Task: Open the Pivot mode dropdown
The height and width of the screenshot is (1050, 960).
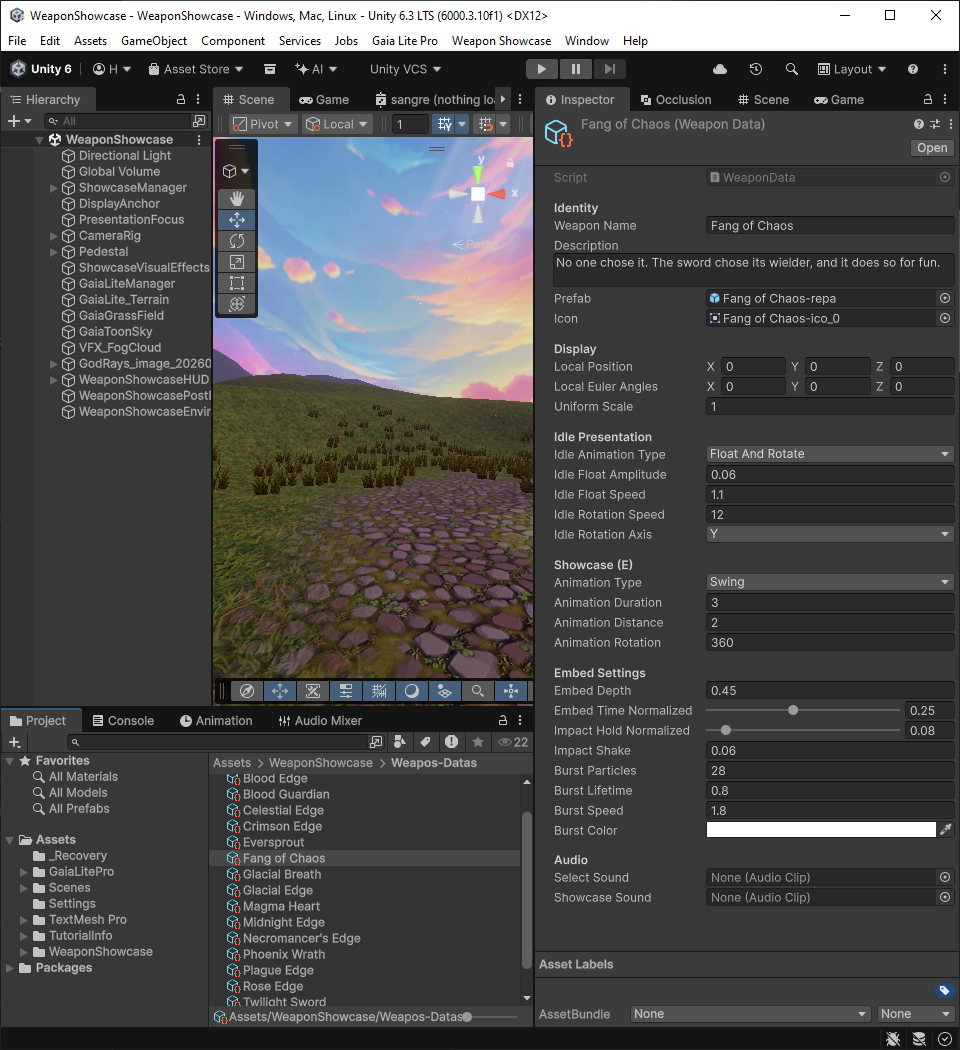Action: pyautogui.click(x=262, y=124)
